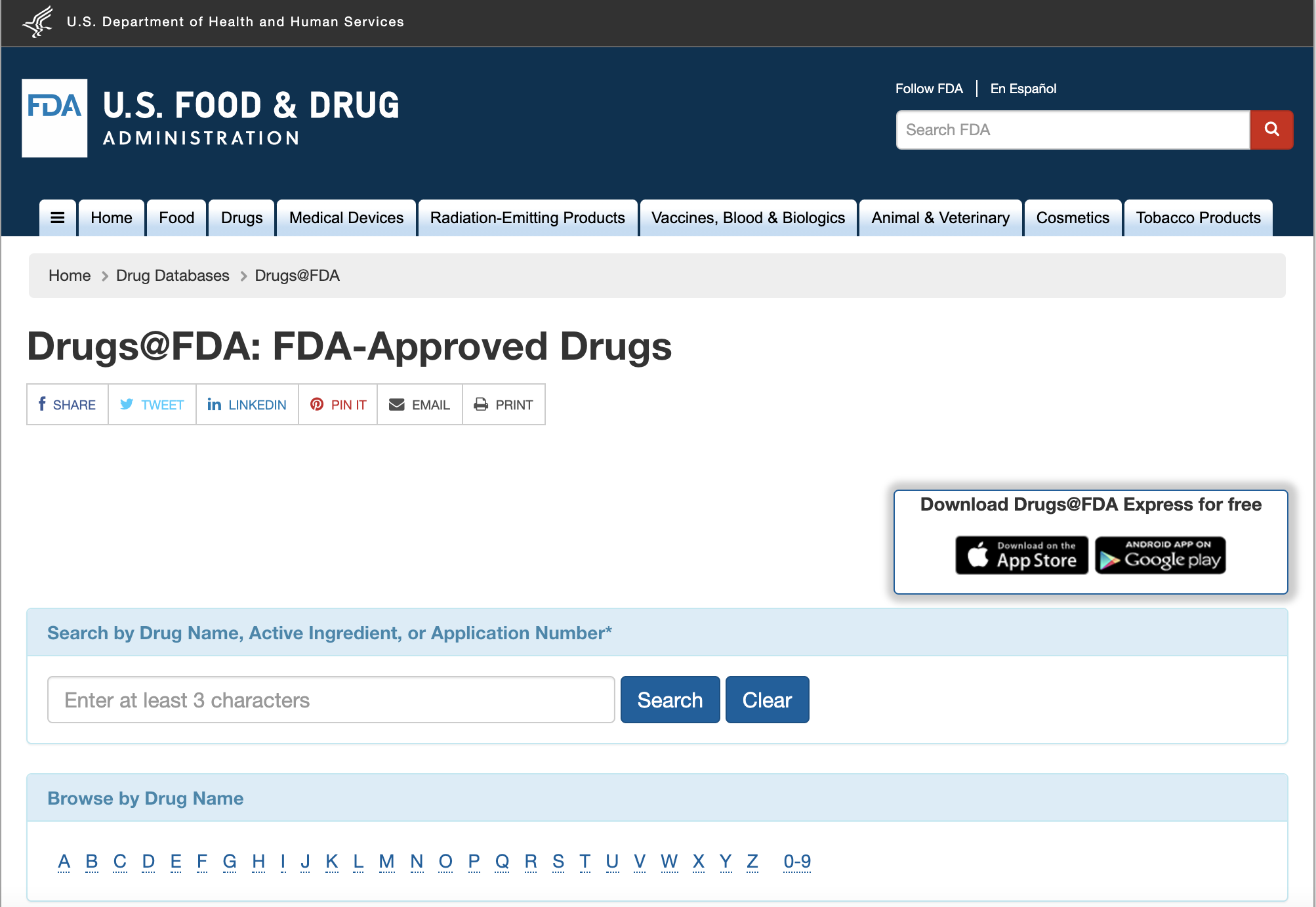Go to Drug Databases in breadcrumb
1316x907 pixels.
click(x=173, y=276)
